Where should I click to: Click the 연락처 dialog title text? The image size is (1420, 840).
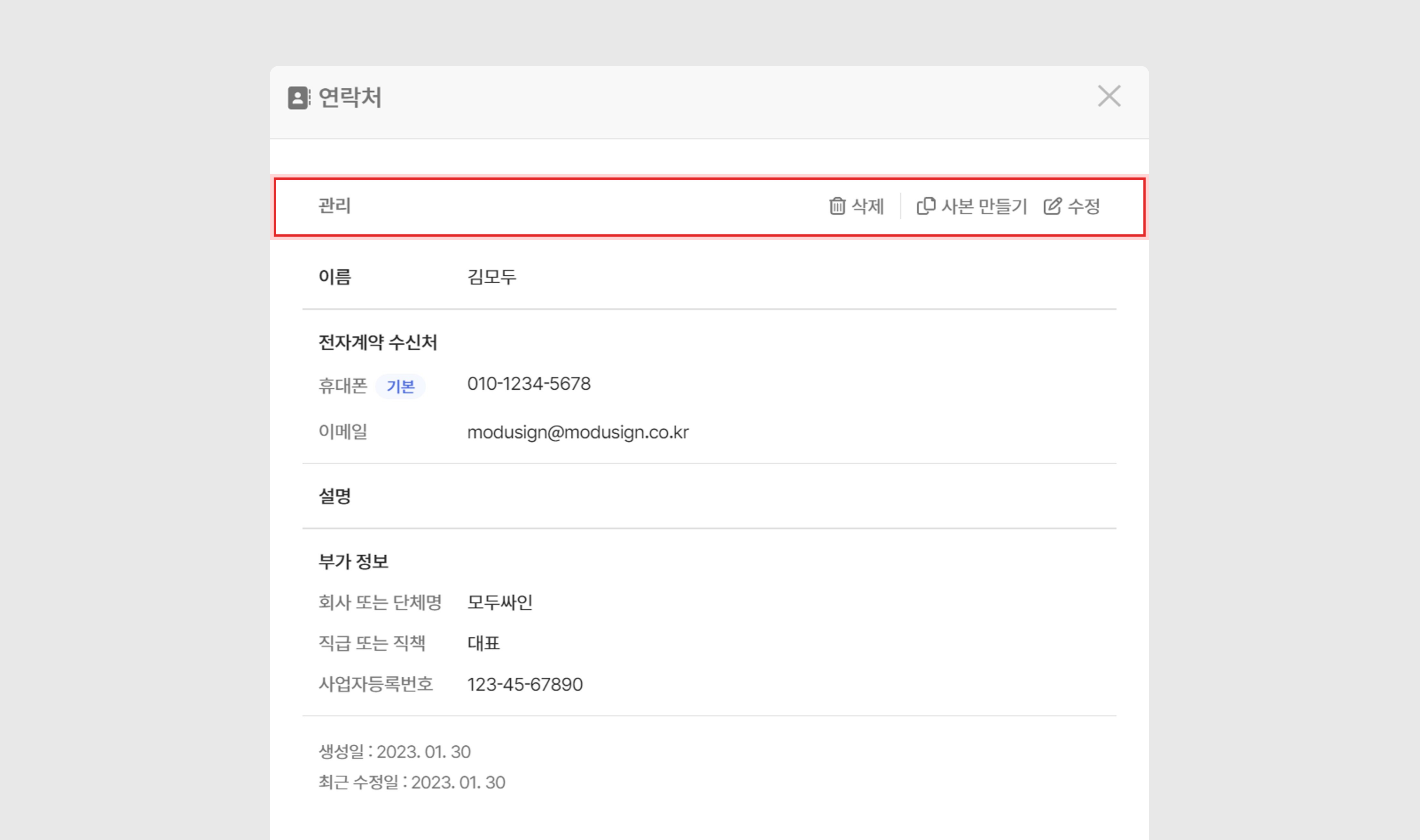pyautogui.click(x=350, y=97)
